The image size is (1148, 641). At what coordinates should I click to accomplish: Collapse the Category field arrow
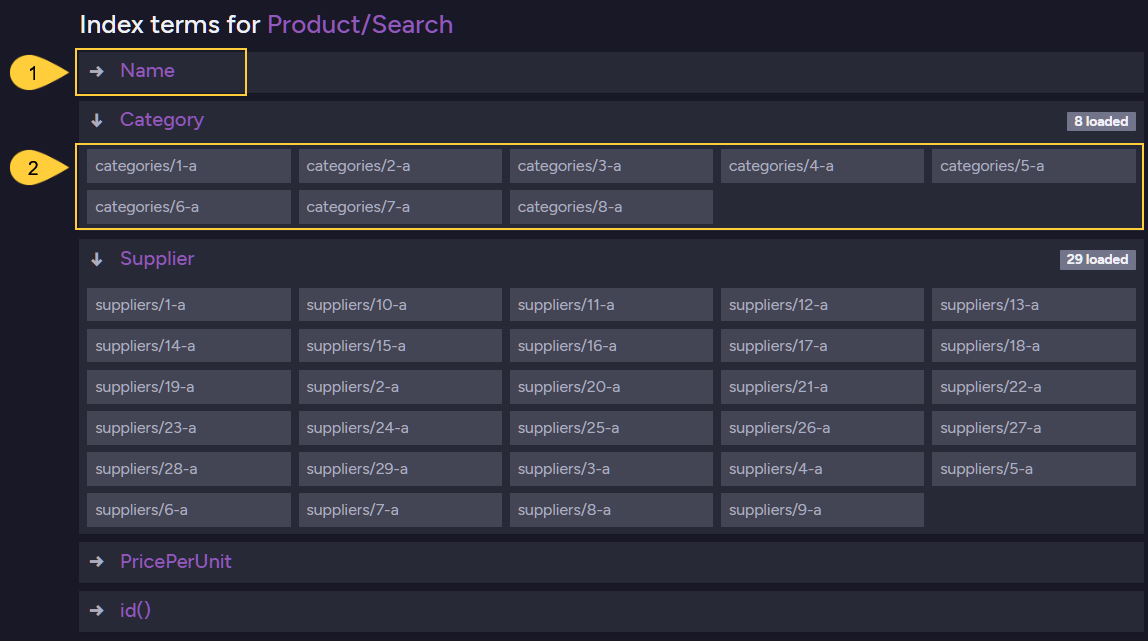(x=97, y=120)
